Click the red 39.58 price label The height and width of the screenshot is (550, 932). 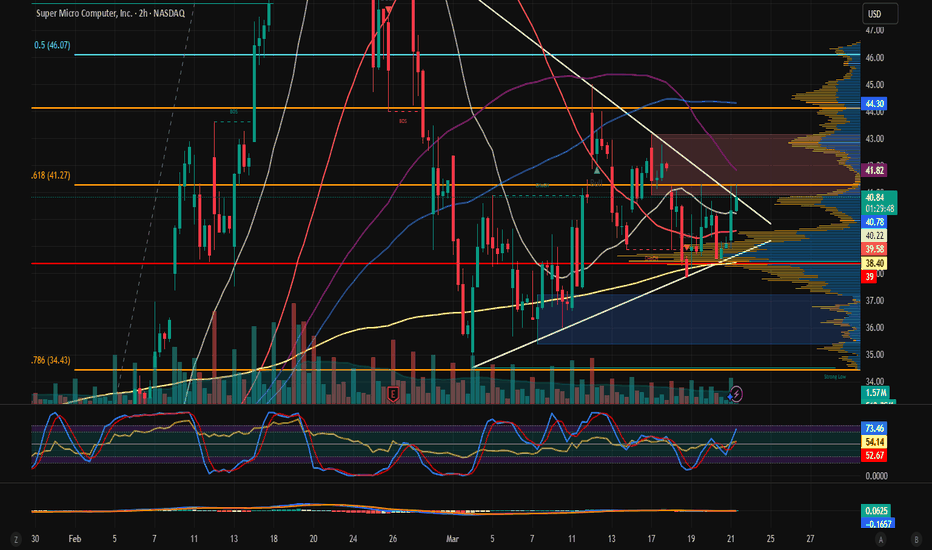point(874,249)
